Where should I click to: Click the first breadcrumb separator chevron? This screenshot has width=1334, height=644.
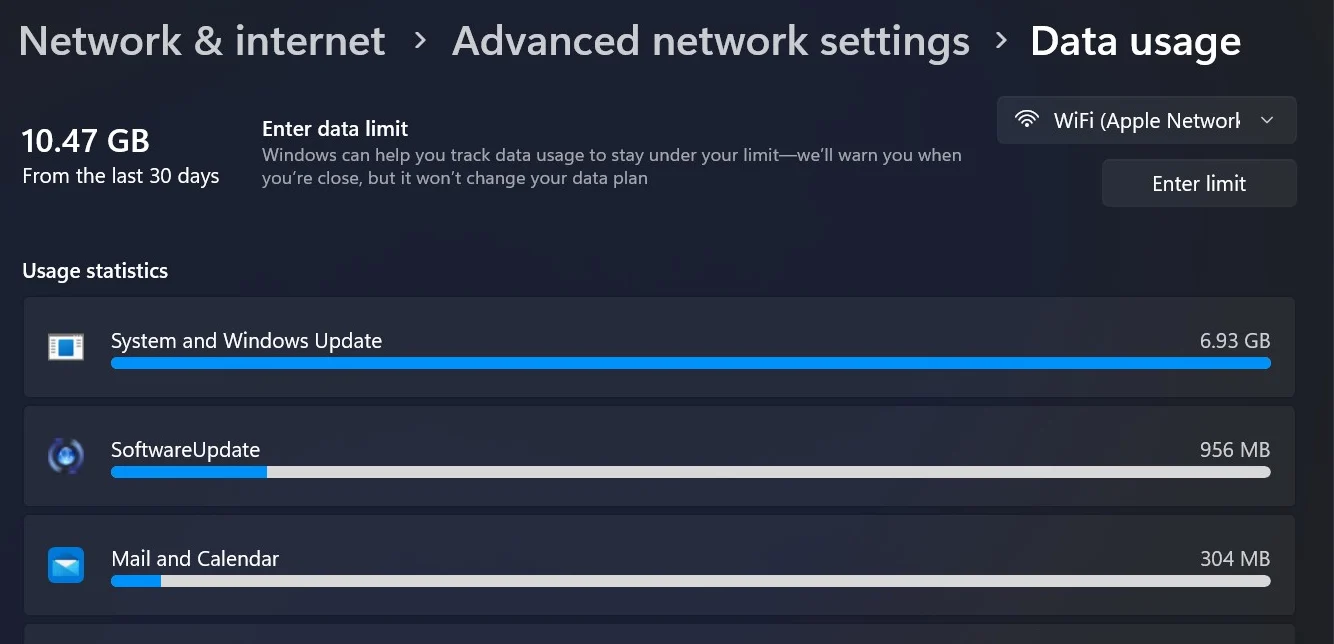coord(420,41)
